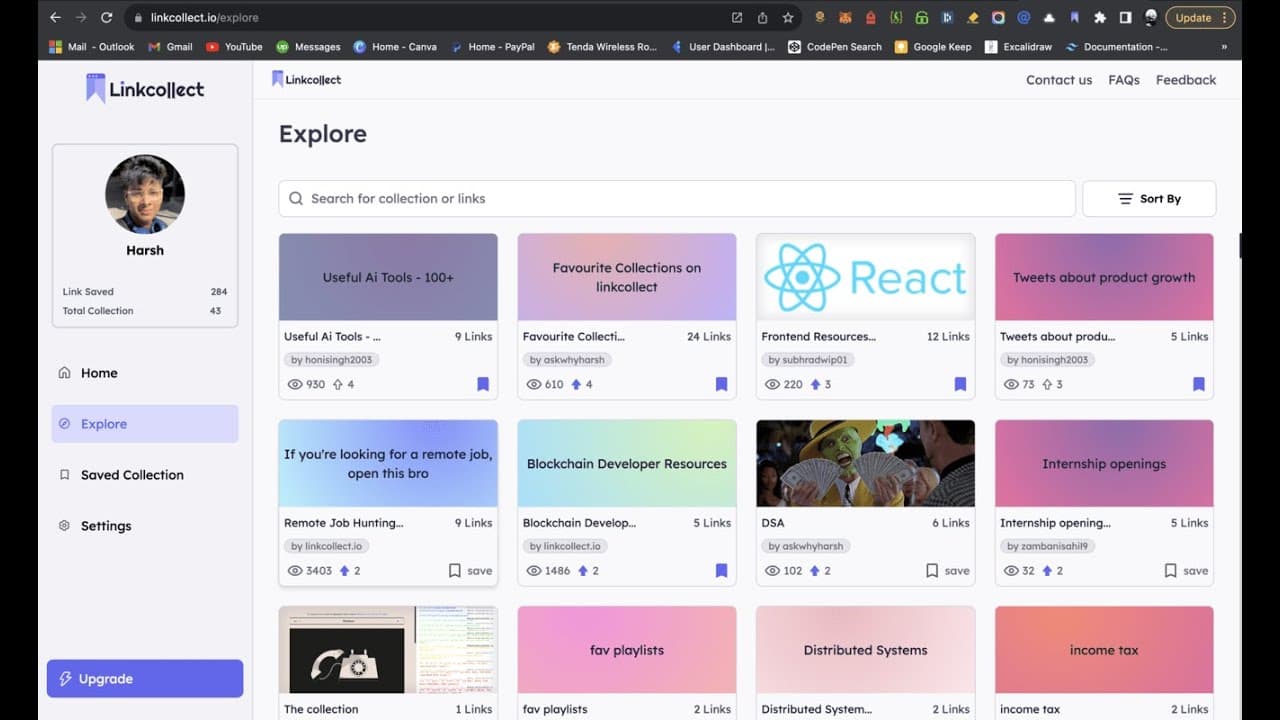Click the browser share icon
Viewport: 1280px width, 720px height.
763,18
